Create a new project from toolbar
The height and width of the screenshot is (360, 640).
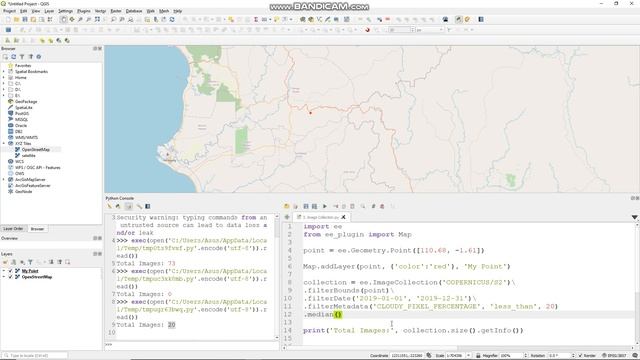coord(8,20)
